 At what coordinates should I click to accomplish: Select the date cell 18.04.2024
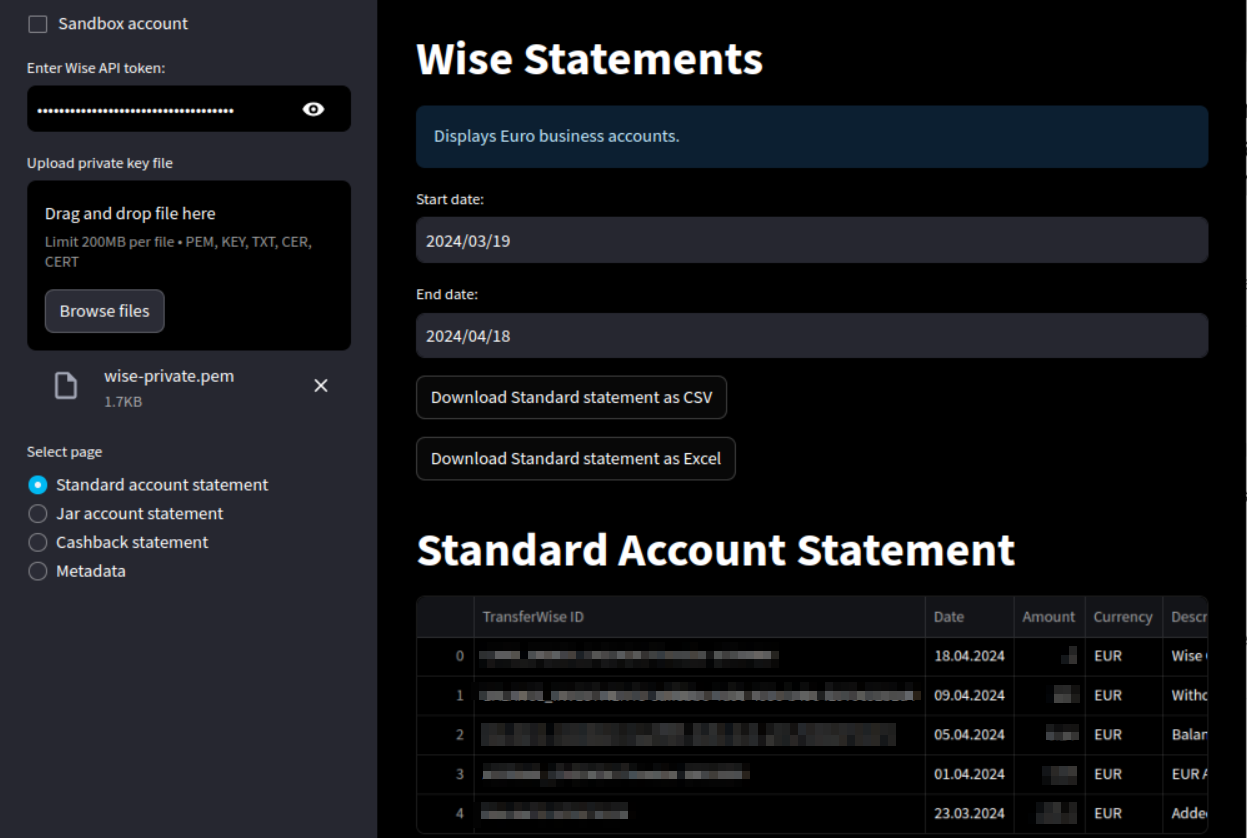click(969, 657)
